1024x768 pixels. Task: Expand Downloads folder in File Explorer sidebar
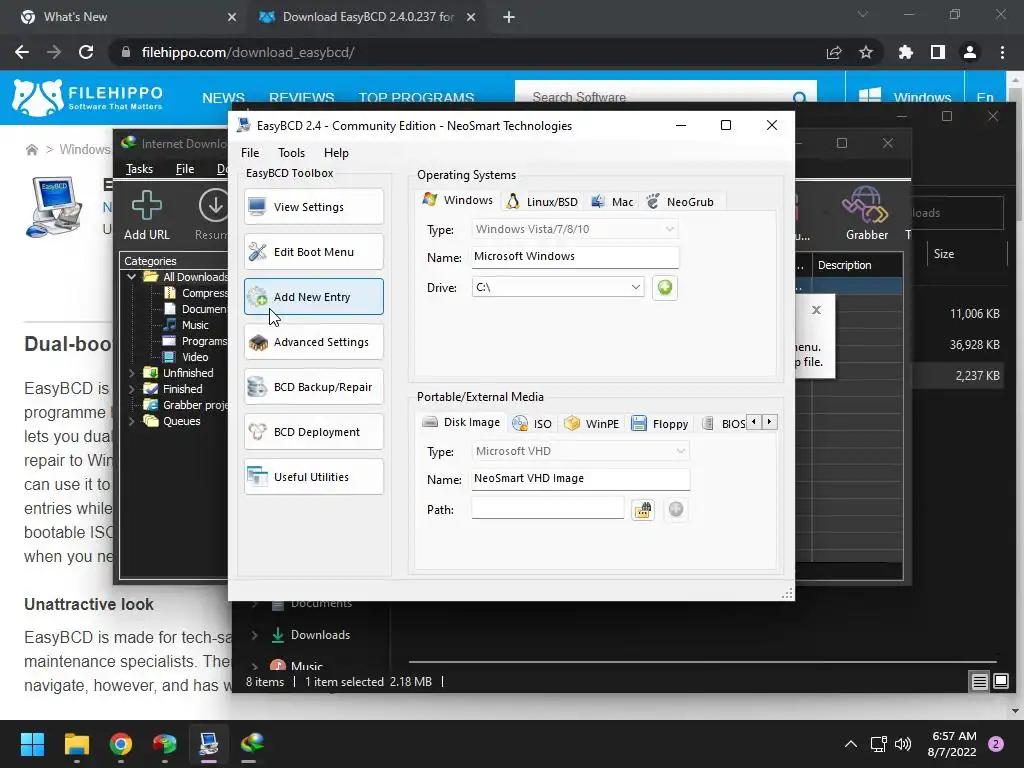255,635
